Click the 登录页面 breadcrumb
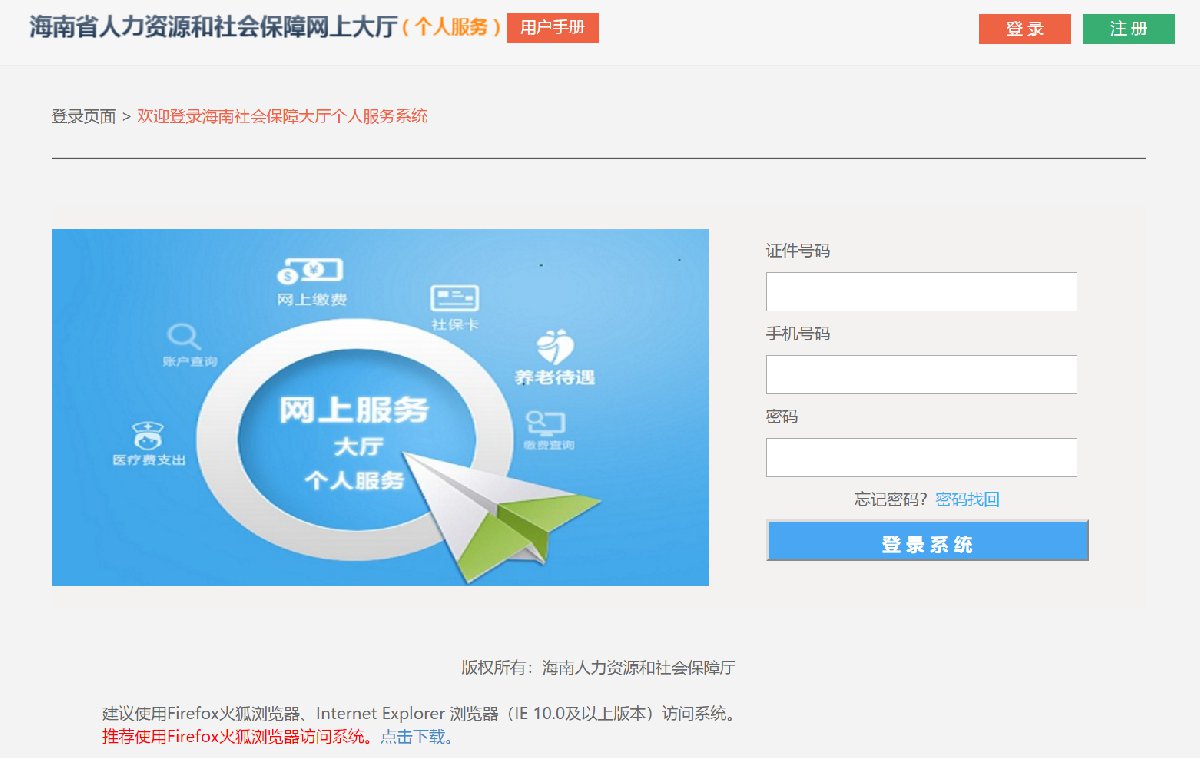Viewport: 1200px width, 758px height. click(x=84, y=116)
